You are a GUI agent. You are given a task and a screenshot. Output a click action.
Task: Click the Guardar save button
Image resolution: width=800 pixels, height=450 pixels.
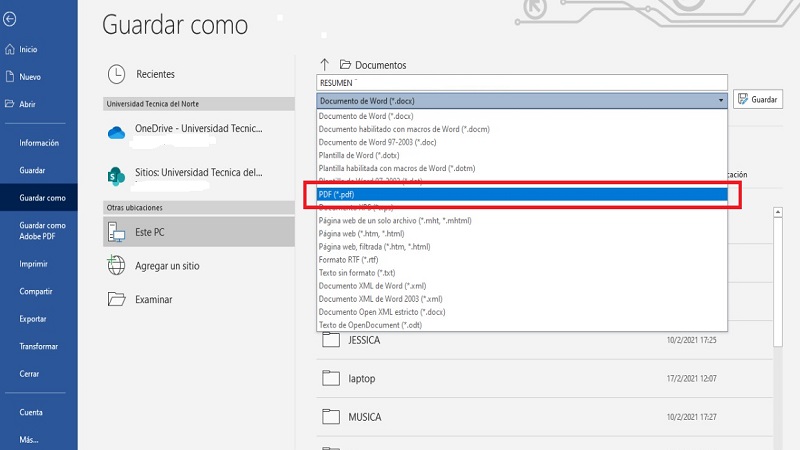(758, 99)
